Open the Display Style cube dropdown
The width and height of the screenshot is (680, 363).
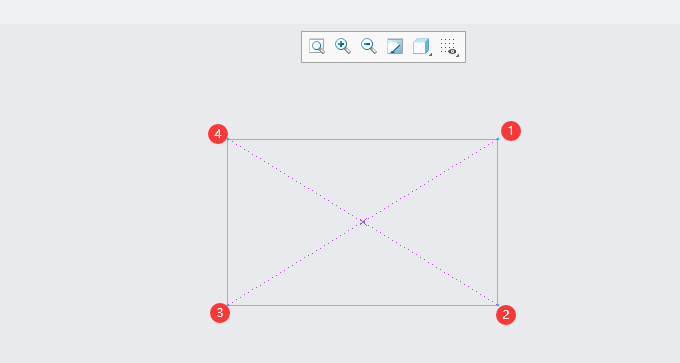click(x=422, y=46)
